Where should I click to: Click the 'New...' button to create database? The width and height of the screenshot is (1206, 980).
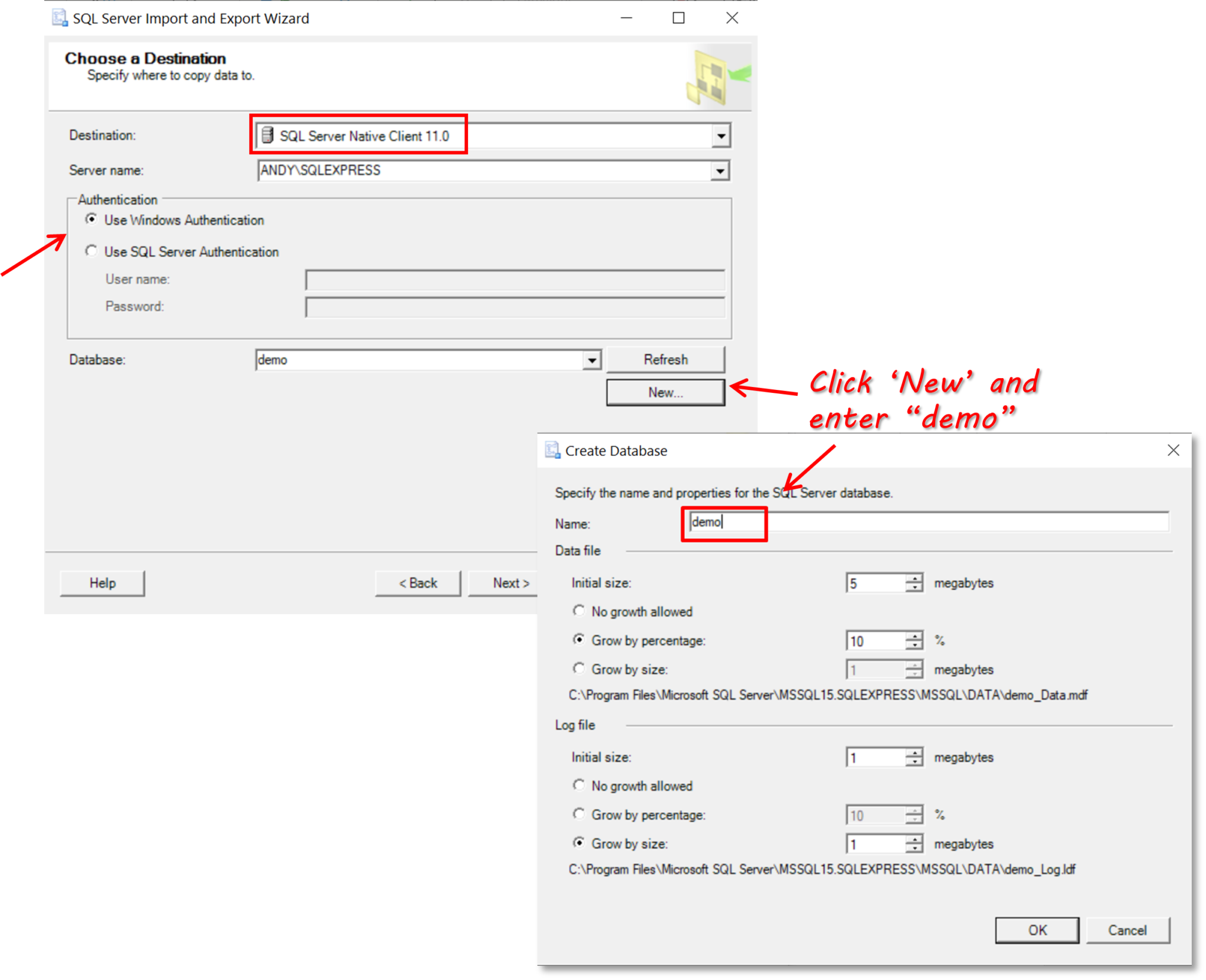click(x=665, y=392)
